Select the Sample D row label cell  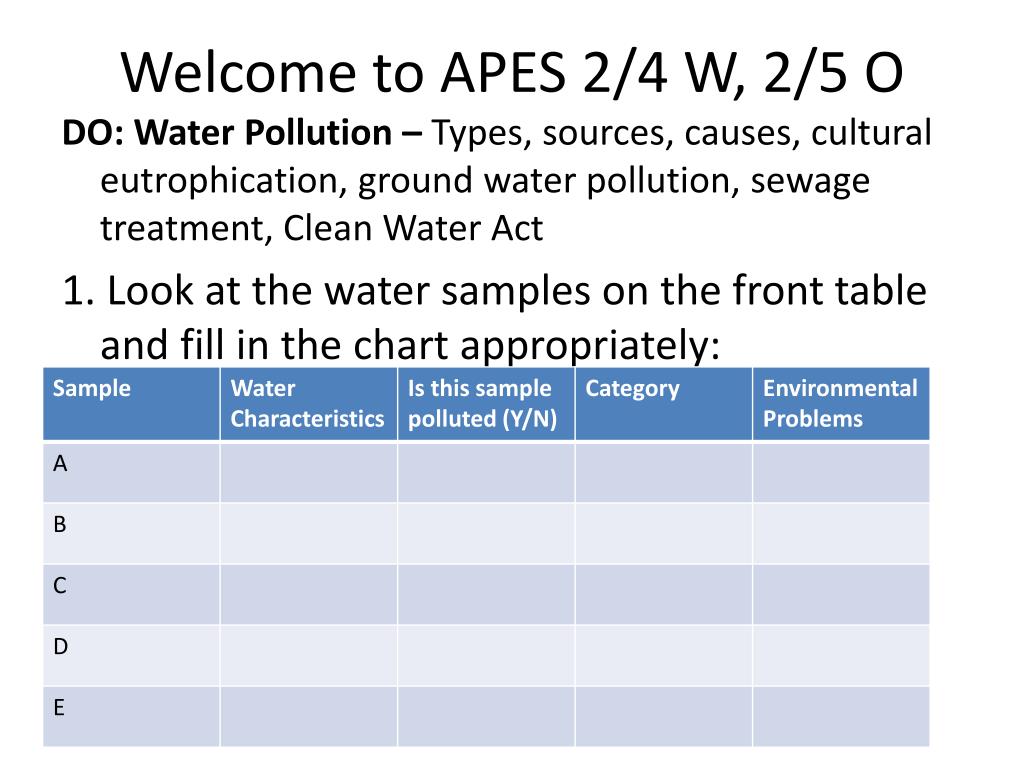tap(131, 656)
